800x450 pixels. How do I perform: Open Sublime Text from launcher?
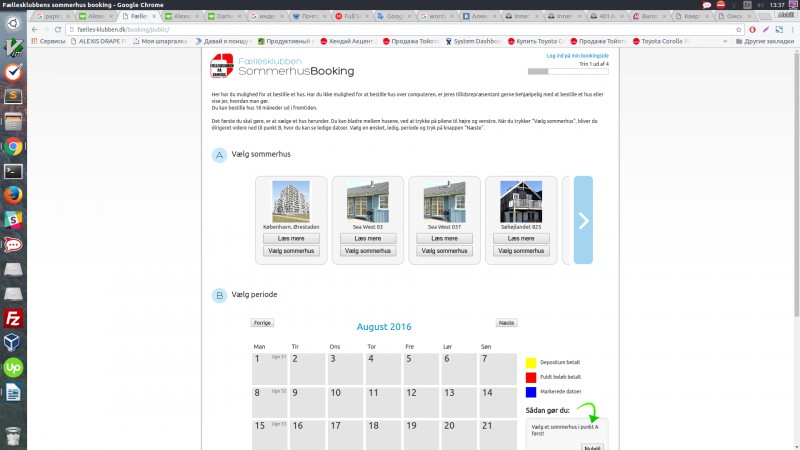pos(13,97)
